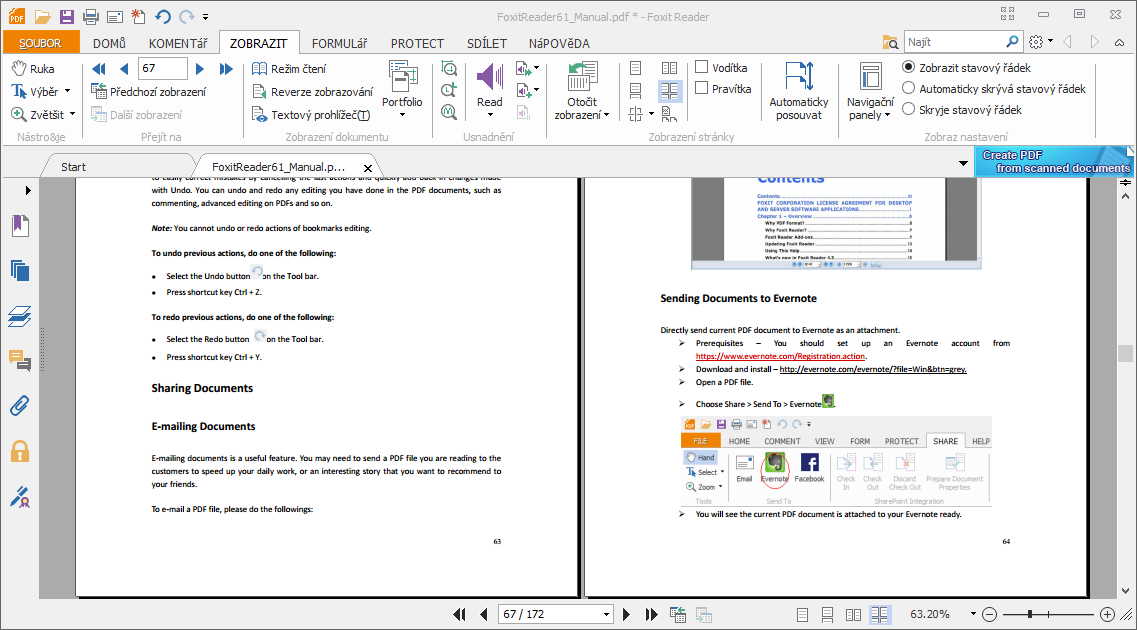
Task: Select Skryje stavový řádek radio option
Action: point(908,109)
